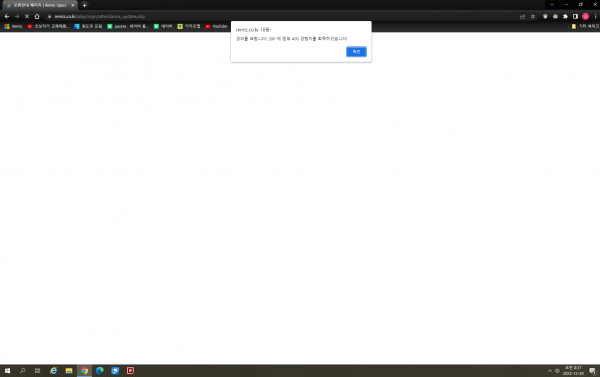The height and width of the screenshot is (377, 600).
Task: Stop loading the page
Action: 27,16
